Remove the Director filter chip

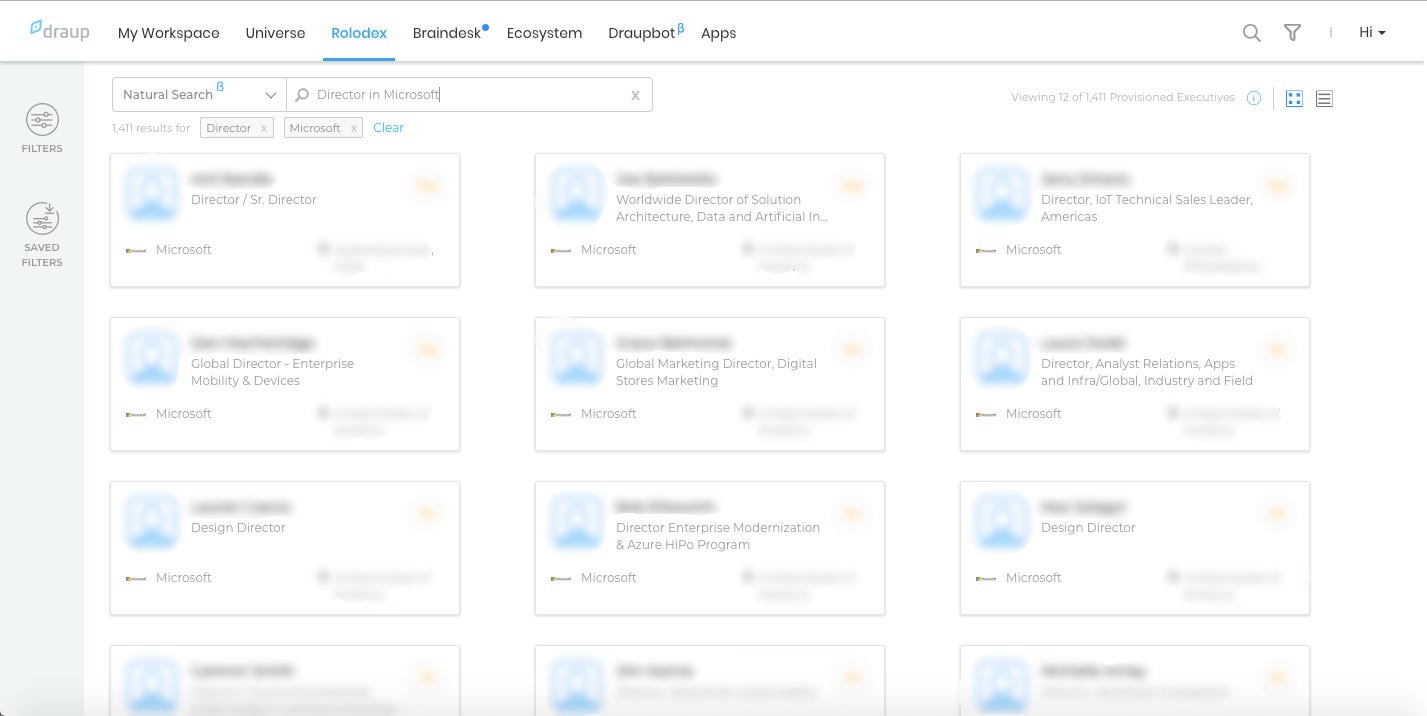pyautogui.click(x=263, y=128)
